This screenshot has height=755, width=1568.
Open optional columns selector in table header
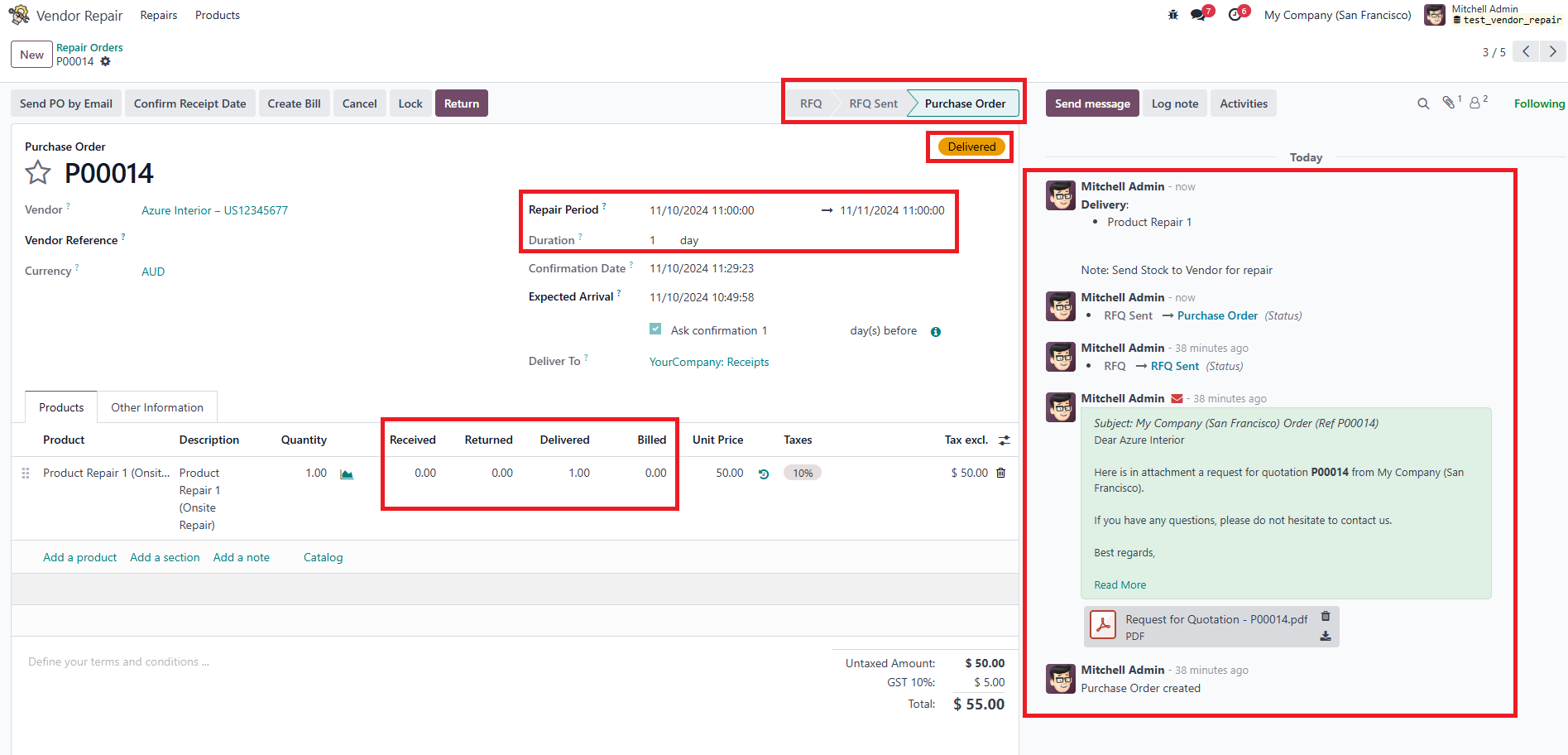tap(1005, 440)
